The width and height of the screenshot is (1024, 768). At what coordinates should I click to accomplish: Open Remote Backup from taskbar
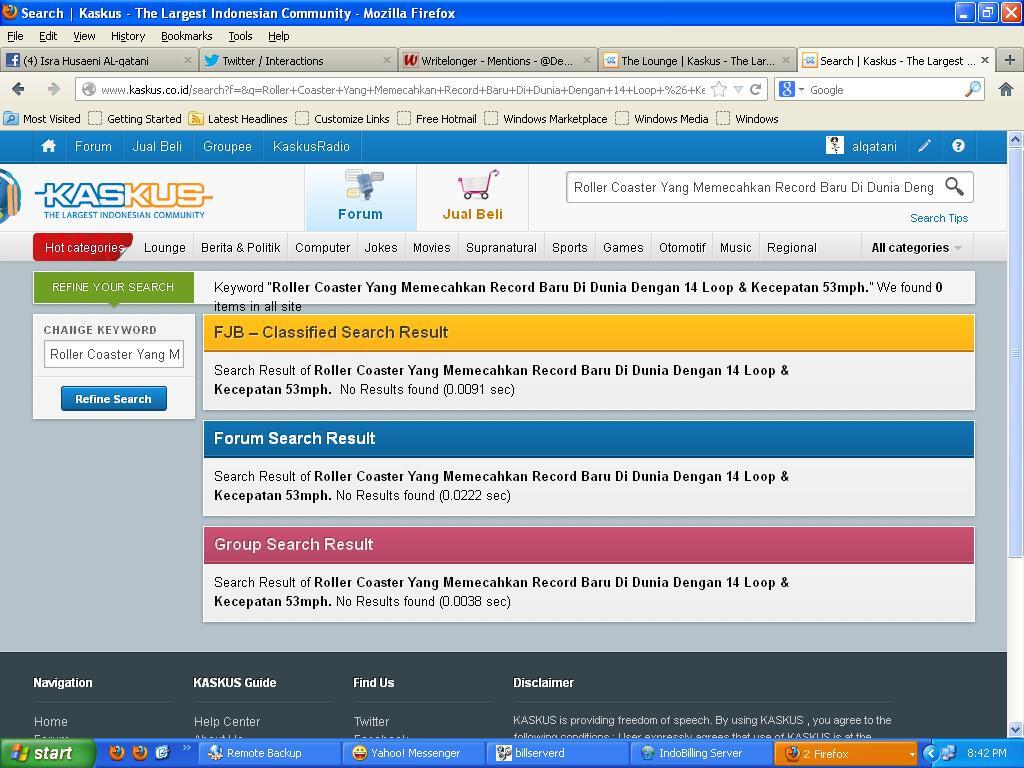tap(270, 753)
